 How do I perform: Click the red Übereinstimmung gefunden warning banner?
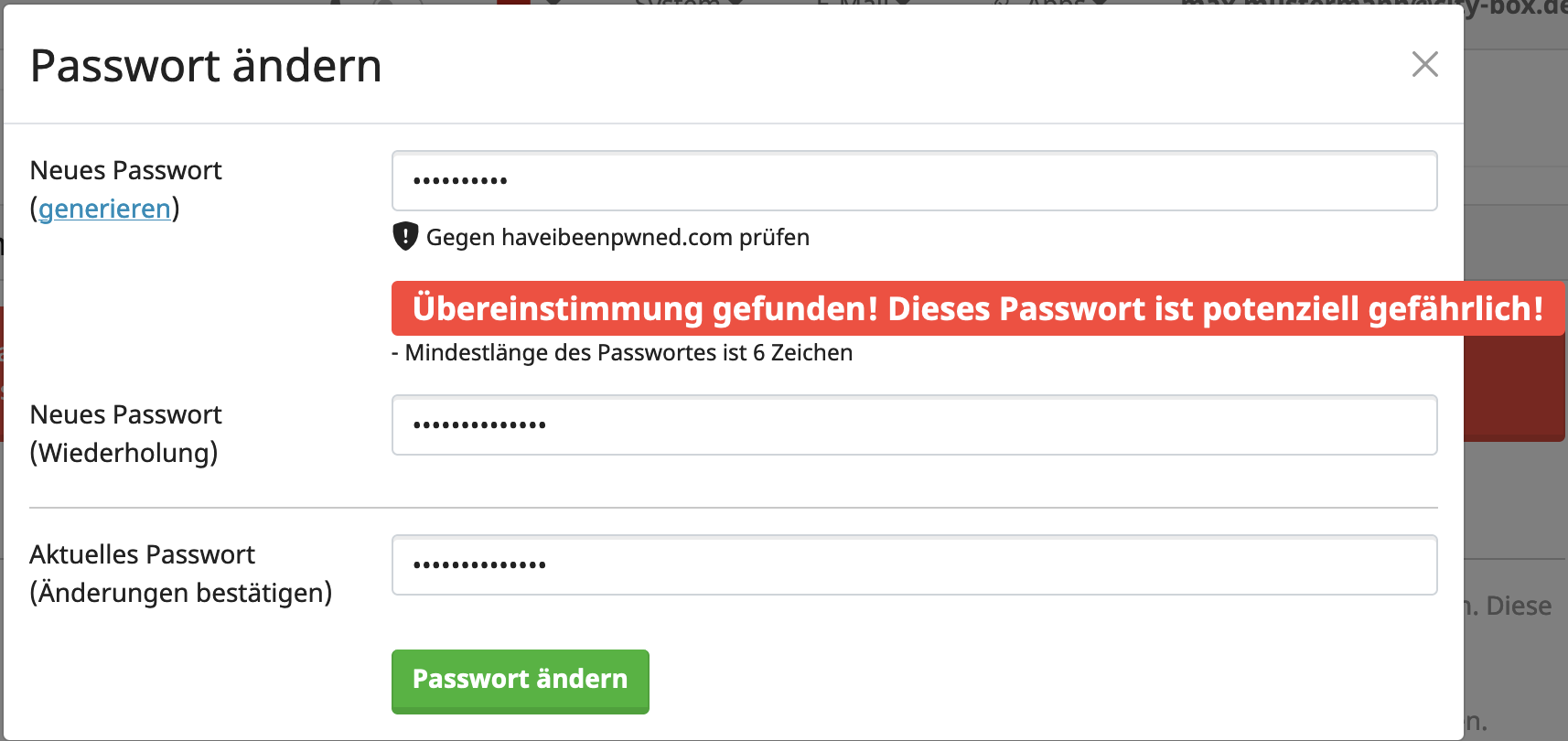click(x=978, y=308)
